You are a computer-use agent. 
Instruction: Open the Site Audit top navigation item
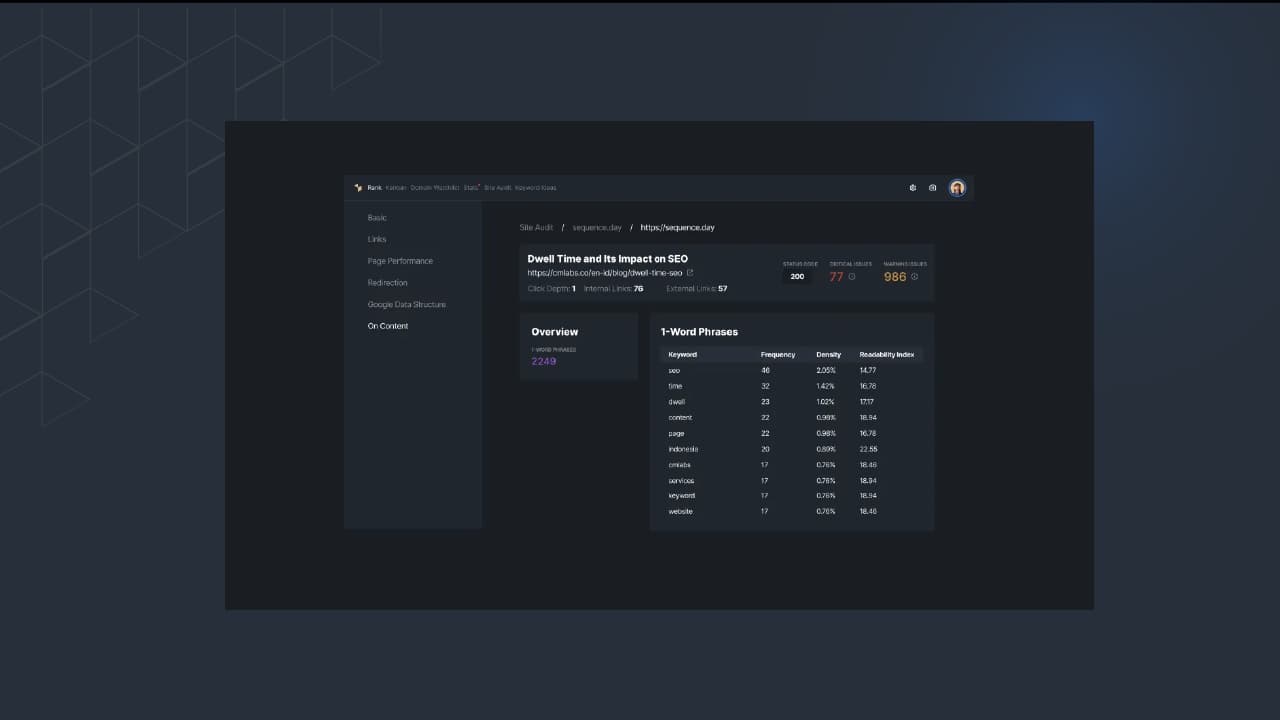pos(497,188)
